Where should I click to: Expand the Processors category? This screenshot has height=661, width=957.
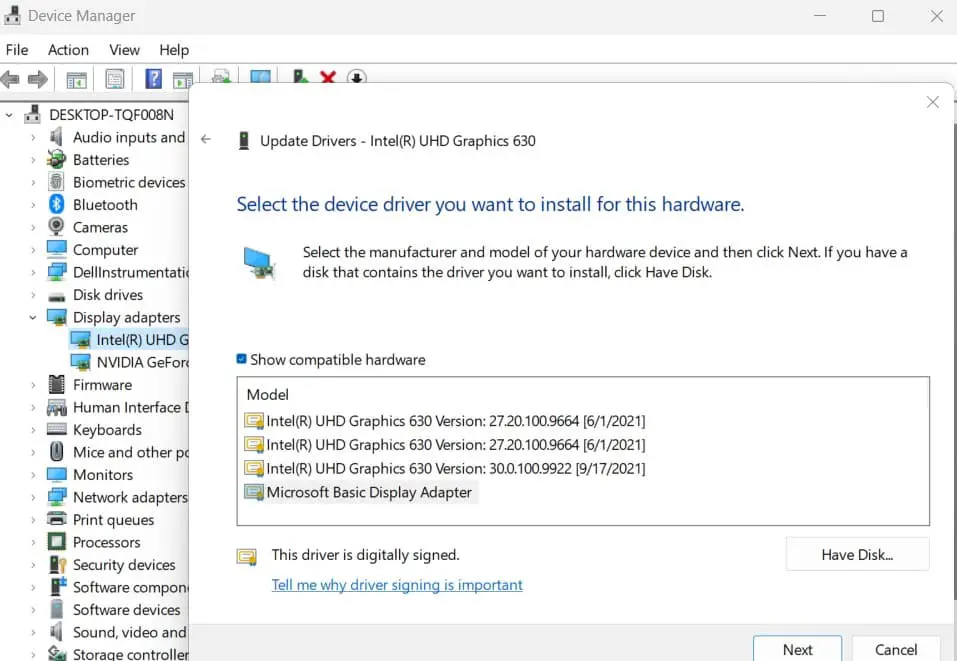point(33,543)
